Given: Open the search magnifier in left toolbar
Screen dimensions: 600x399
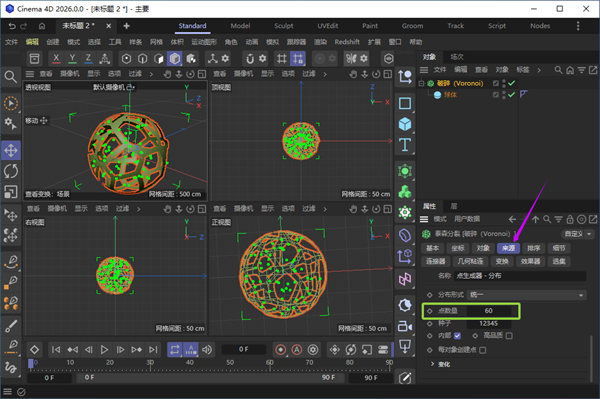Looking at the screenshot, I should (10, 77).
